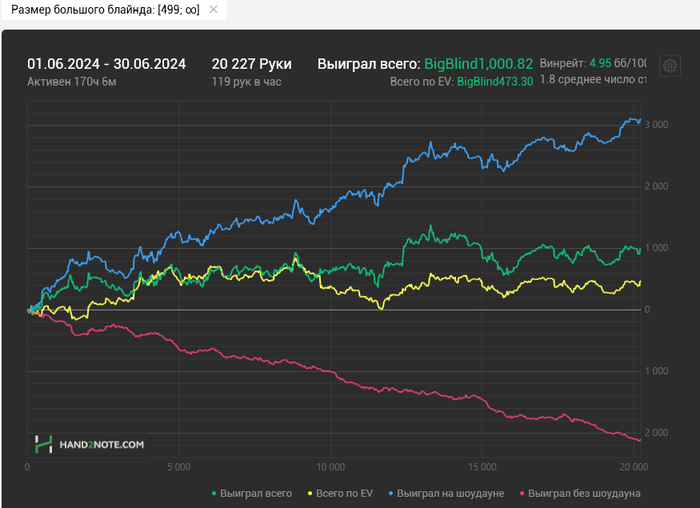Toggle the red "Выиграл без шоудауна" legend series
This screenshot has height=508, width=700.
coord(580,493)
